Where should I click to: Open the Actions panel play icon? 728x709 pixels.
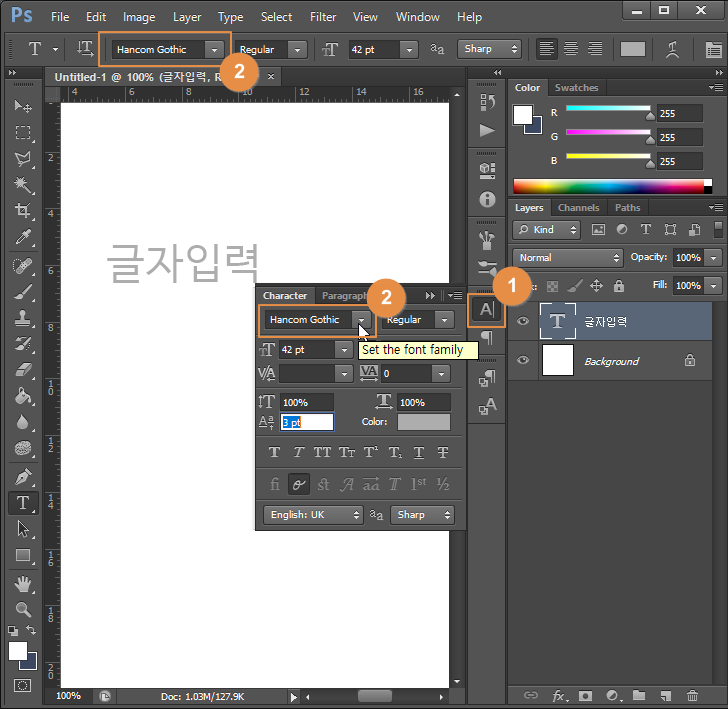click(487, 130)
